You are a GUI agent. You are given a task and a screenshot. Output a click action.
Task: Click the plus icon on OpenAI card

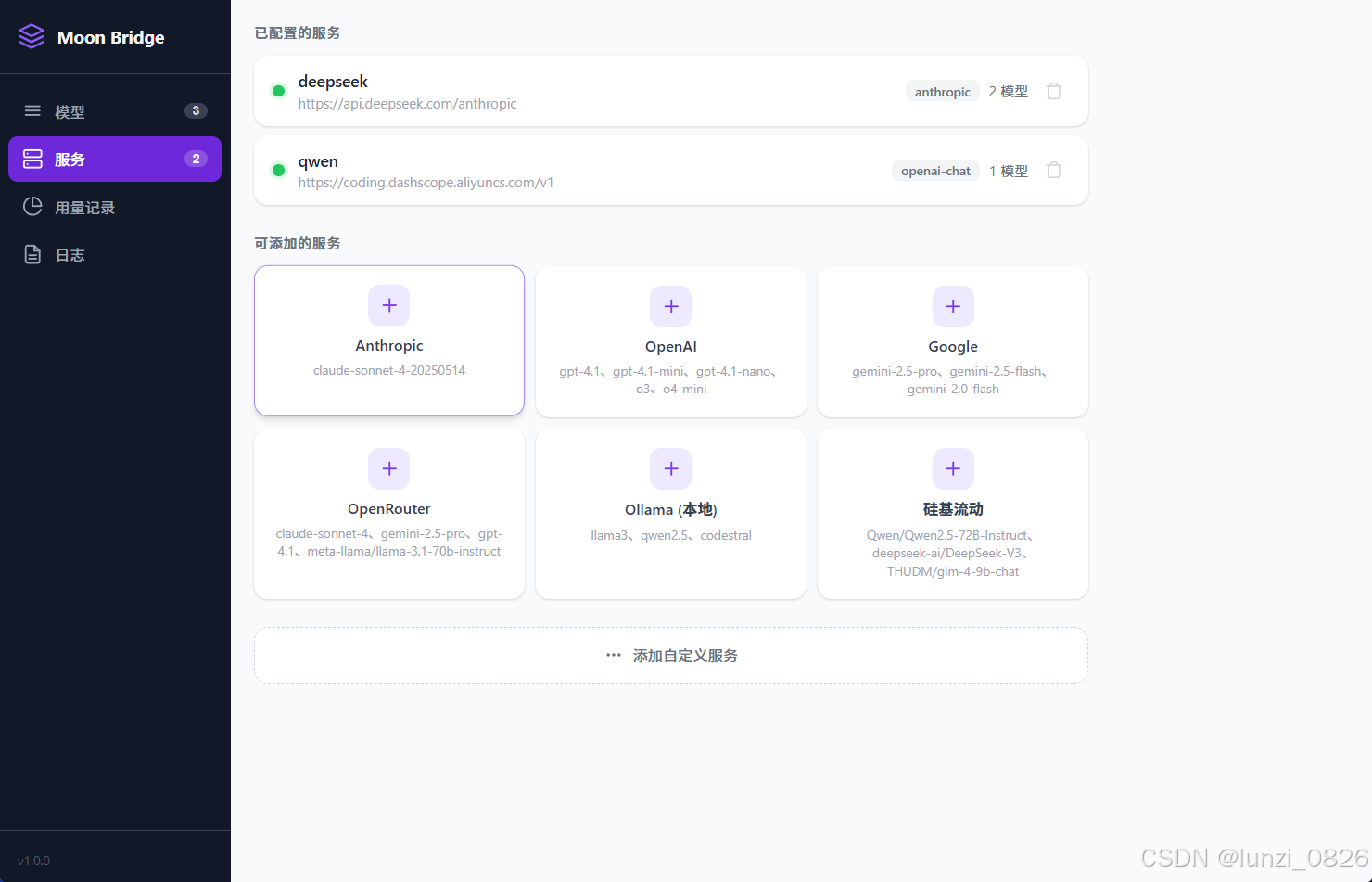(x=671, y=306)
